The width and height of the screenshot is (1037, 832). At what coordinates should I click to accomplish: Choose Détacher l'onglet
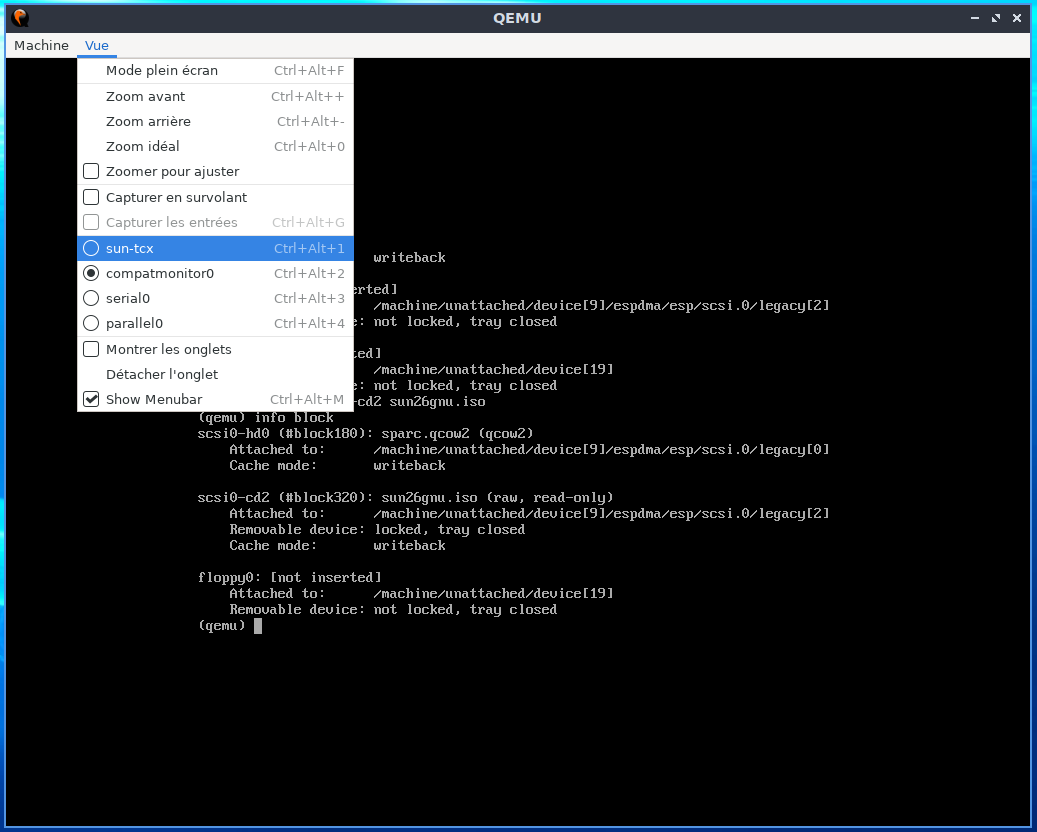216,375
